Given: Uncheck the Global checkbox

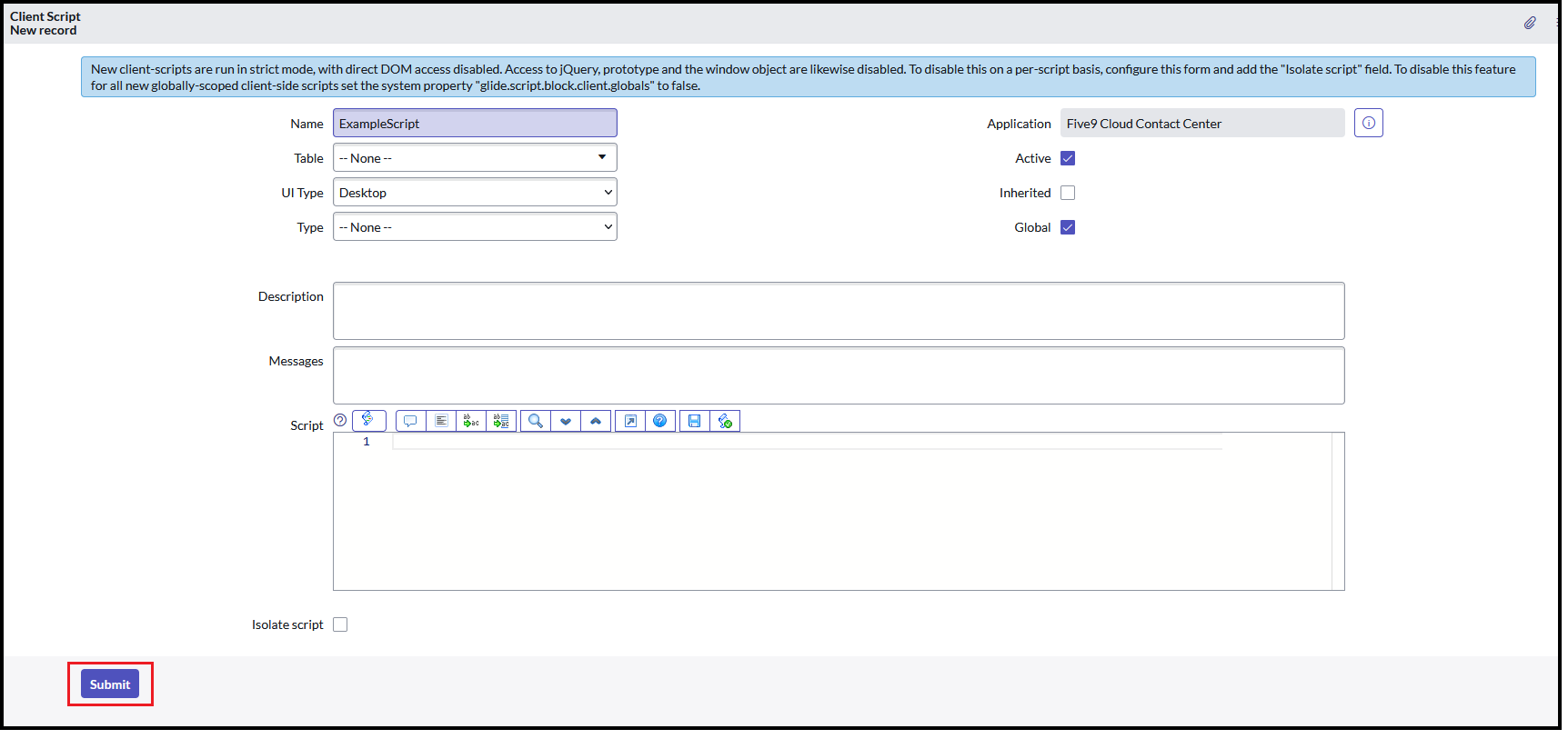Looking at the screenshot, I should tap(1068, 227).
